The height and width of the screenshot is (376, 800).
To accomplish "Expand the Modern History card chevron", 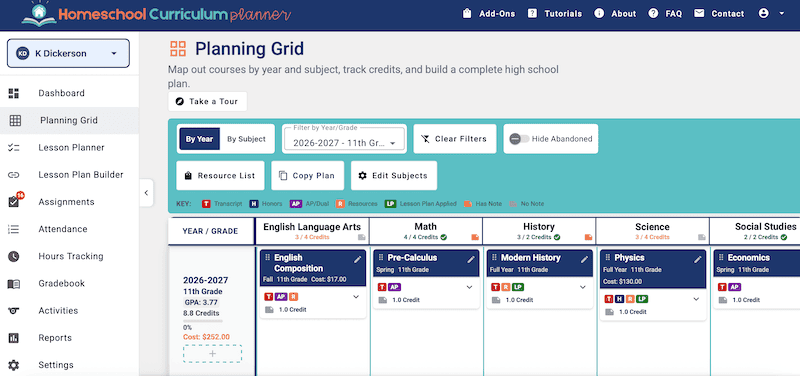I will pyautogui.click(x=583, y=287).
